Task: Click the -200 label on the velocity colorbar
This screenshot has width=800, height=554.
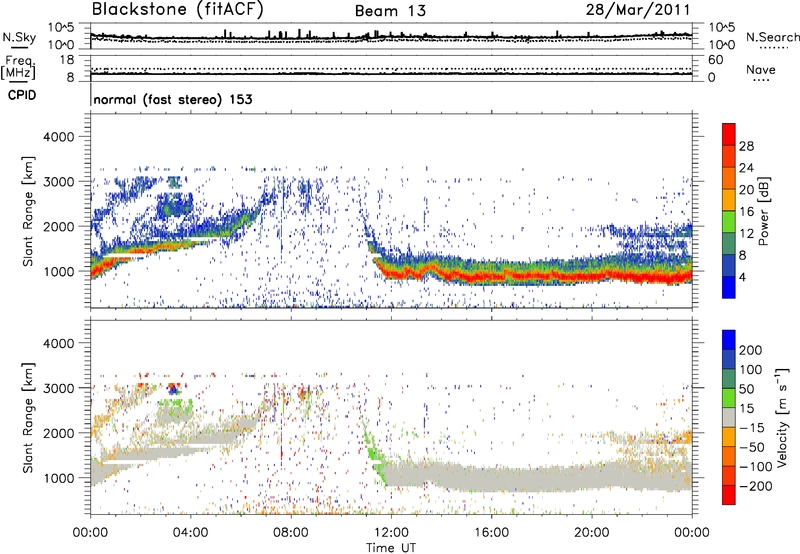Action: tap(755, 486)
